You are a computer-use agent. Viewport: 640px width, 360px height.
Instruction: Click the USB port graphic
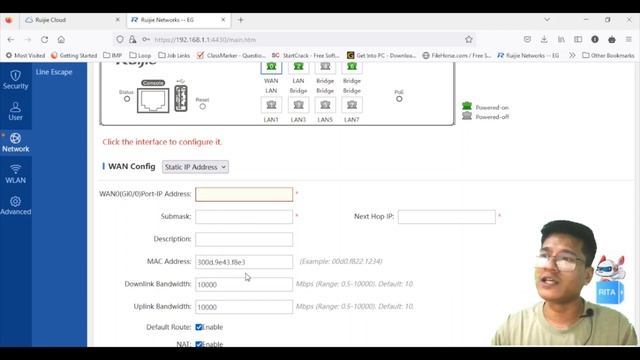[x=181, y=98]
